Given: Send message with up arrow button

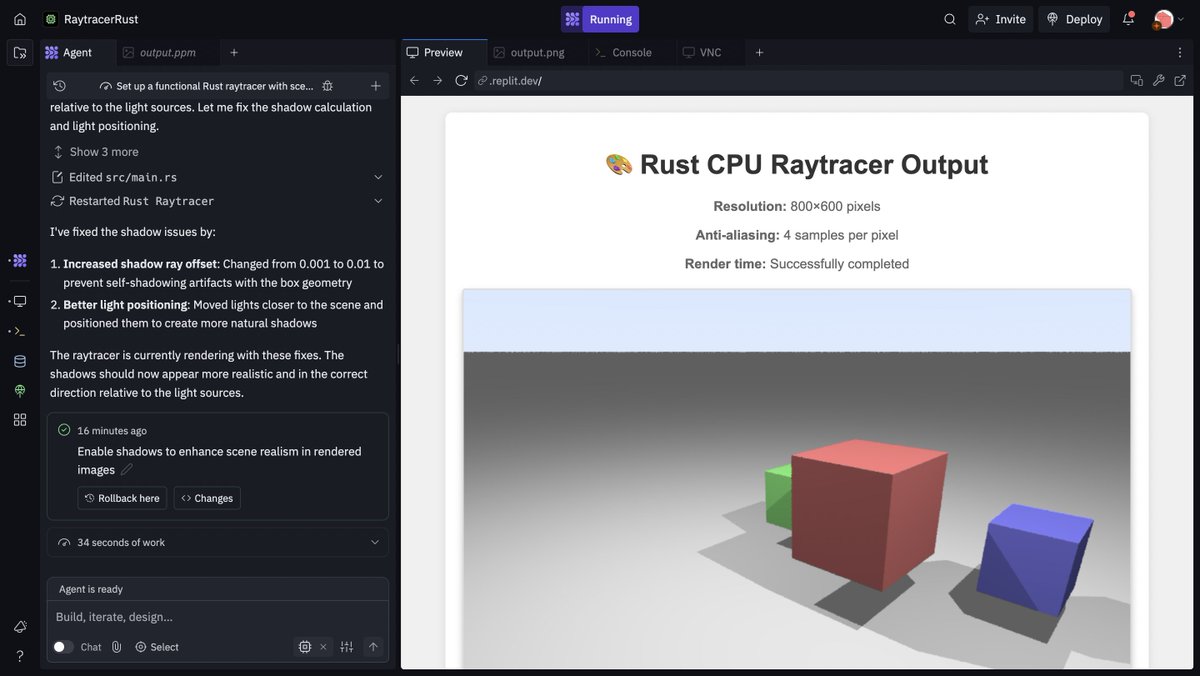Looking at the screenshot, I should pos(373,647).
